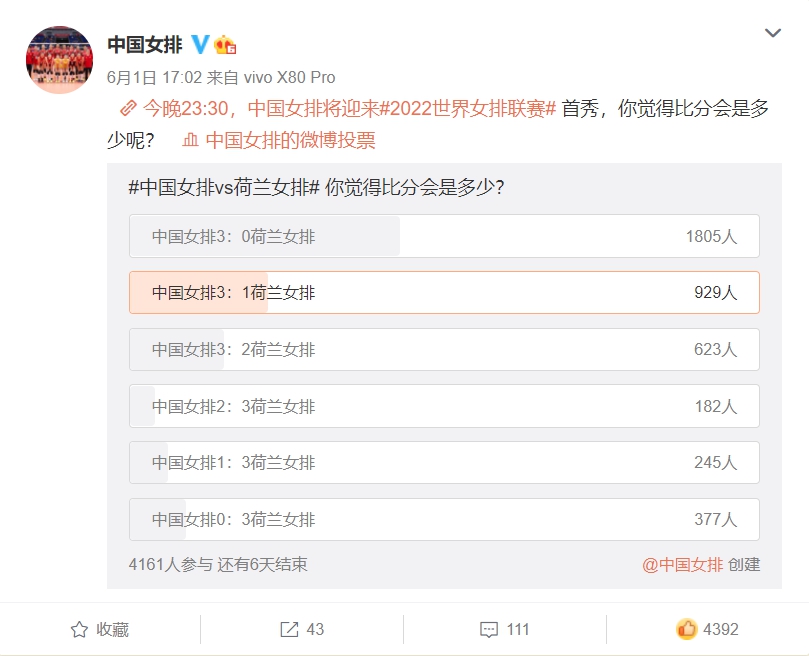Click the repost share icon
809x656 pixels.
[289, 629]
